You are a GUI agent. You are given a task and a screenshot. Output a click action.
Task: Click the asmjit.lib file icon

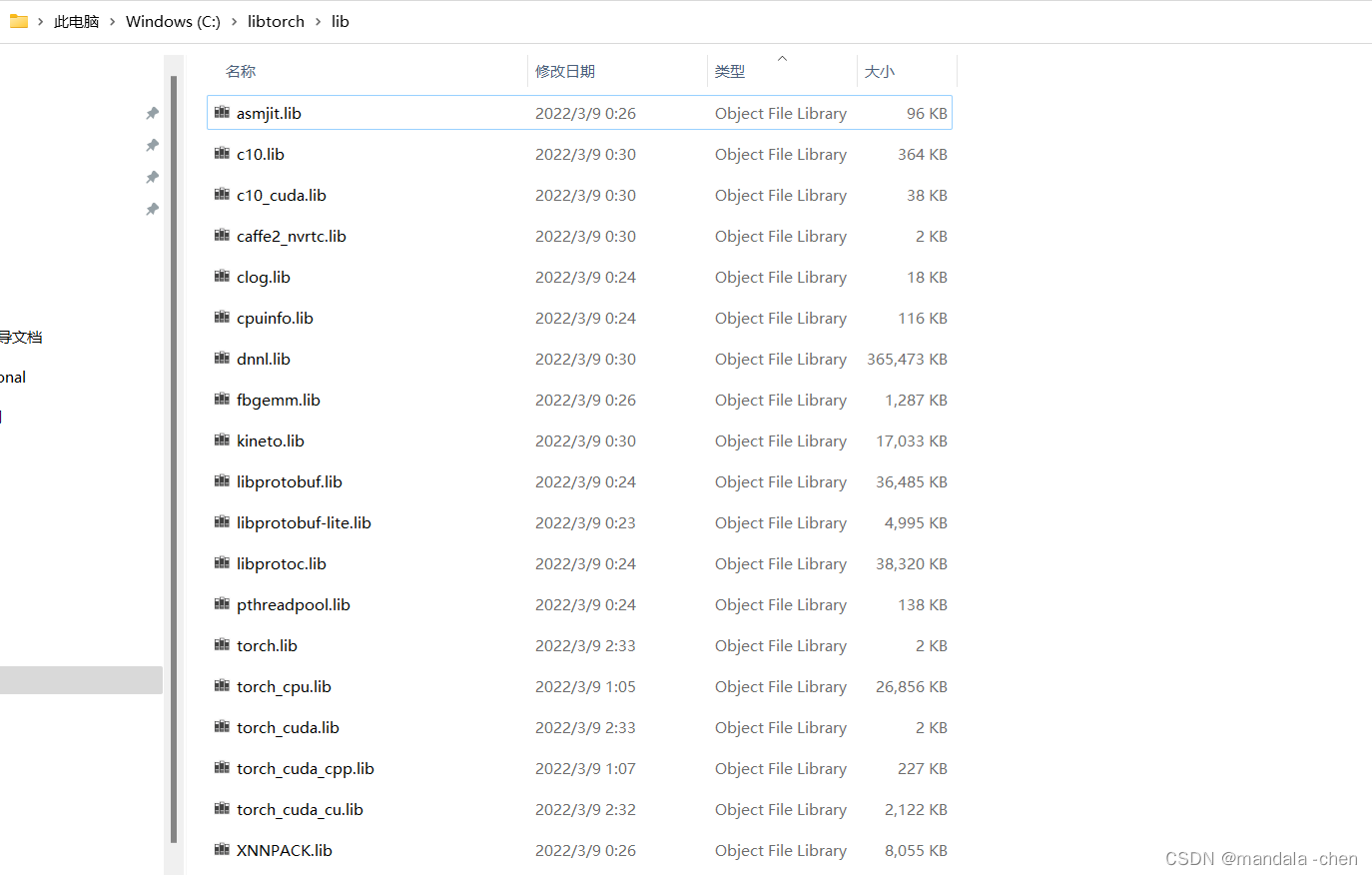(x=222, y=113)
